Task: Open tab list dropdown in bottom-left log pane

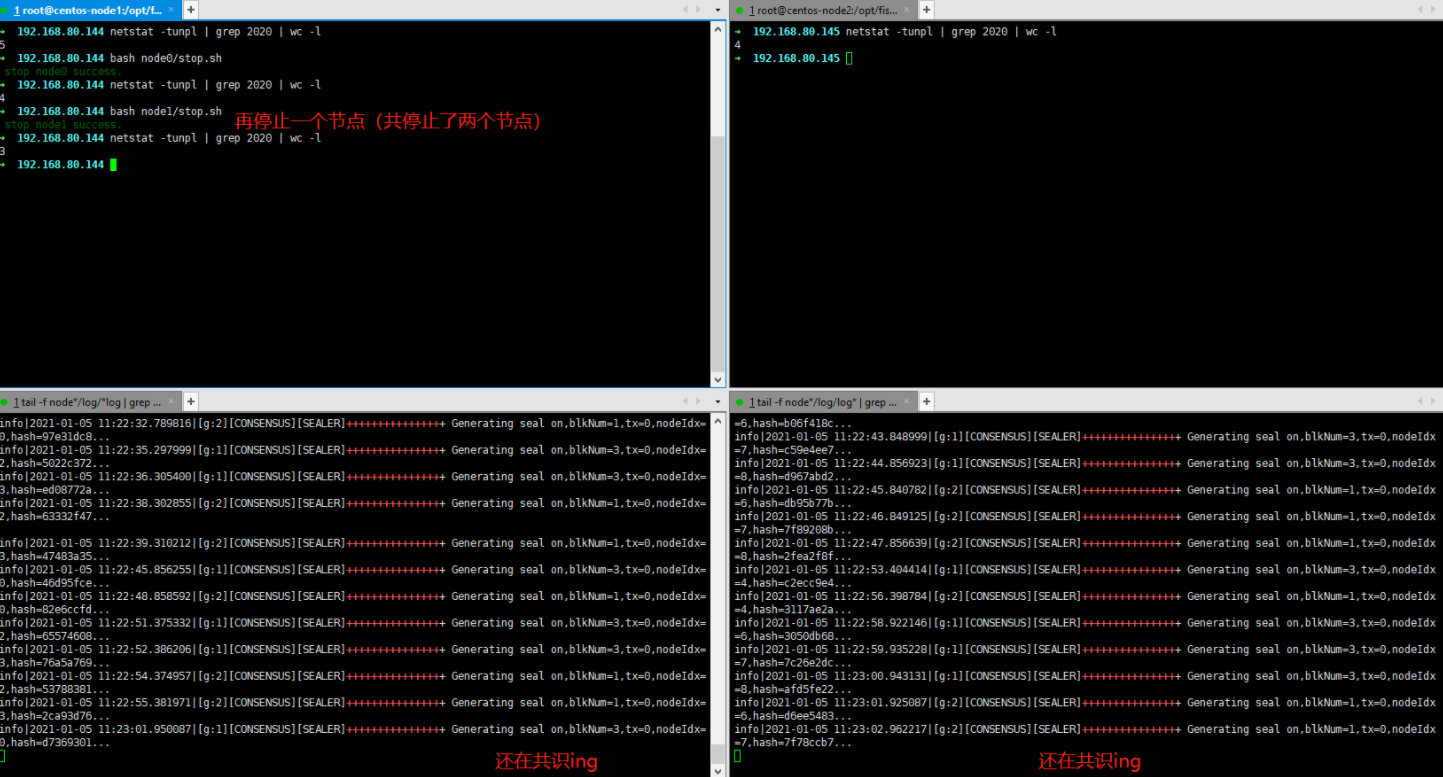Action: [x=717, y=401]
